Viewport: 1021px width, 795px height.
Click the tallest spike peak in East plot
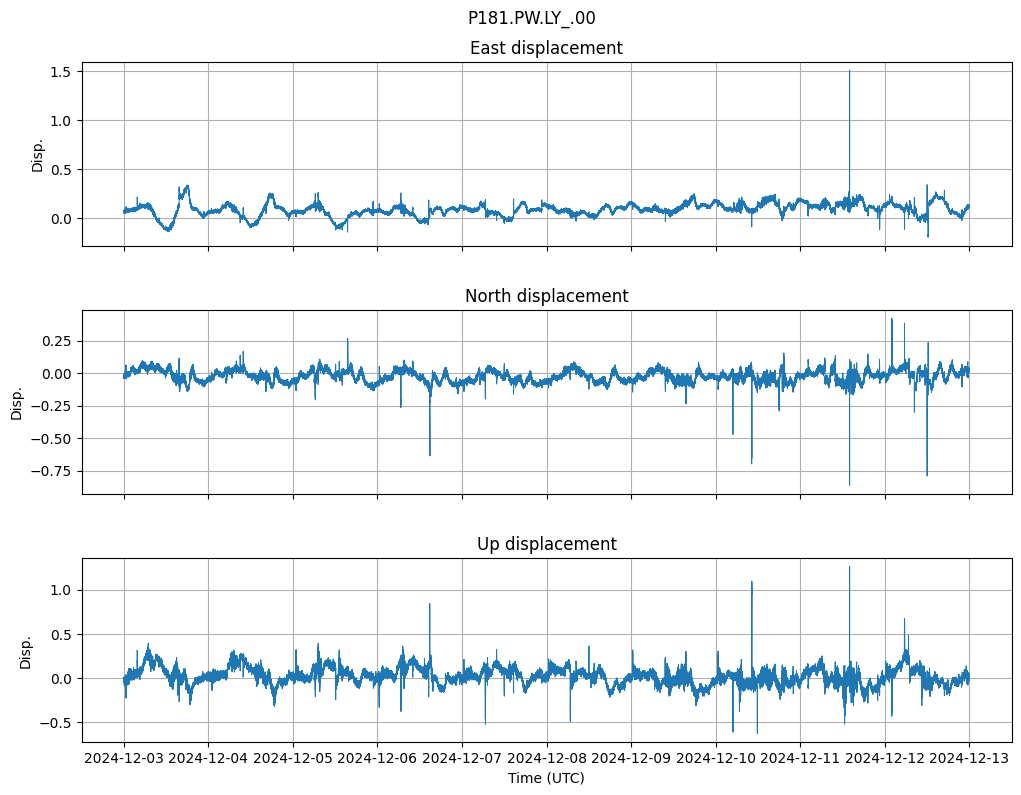click(849, 71)
